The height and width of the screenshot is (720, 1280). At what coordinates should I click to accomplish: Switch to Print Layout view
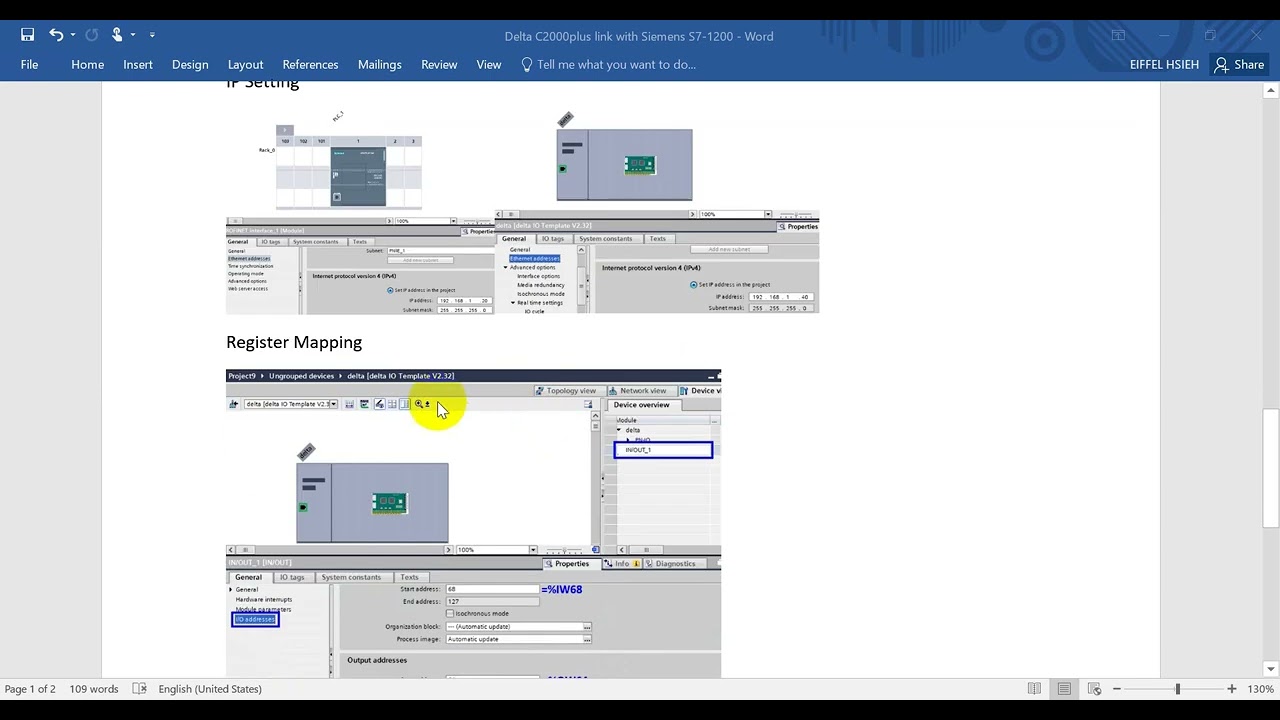point(1064,689)
